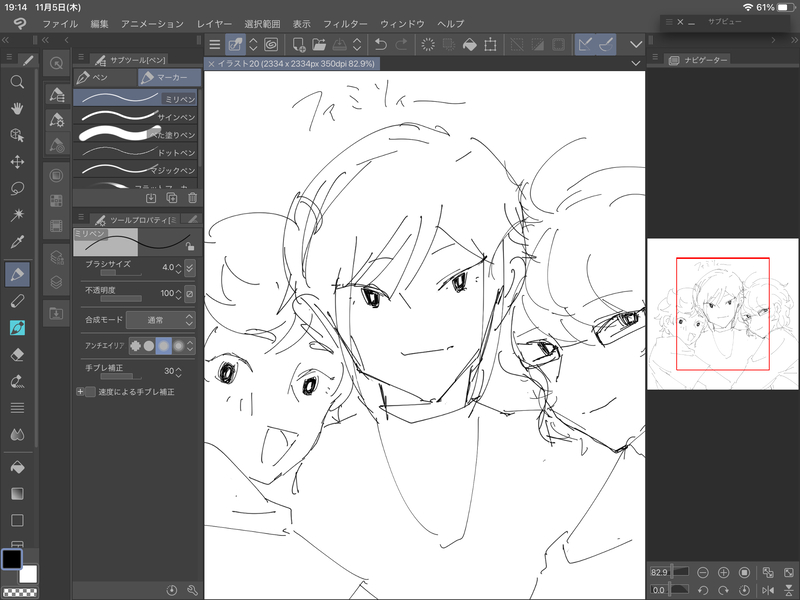Screen dimensions: 800x600
Task: Flip the Navigator view horizontally
Action: [768, 590]
